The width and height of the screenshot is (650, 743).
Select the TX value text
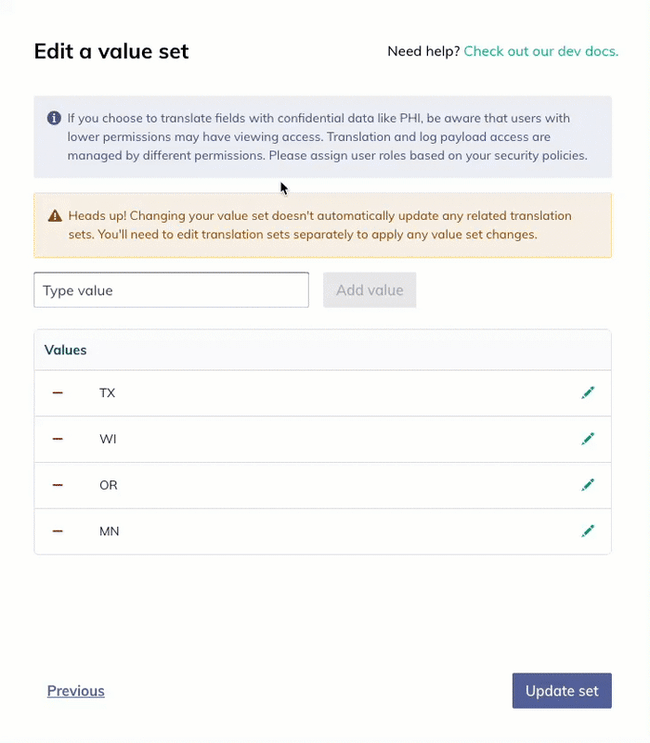107,393
